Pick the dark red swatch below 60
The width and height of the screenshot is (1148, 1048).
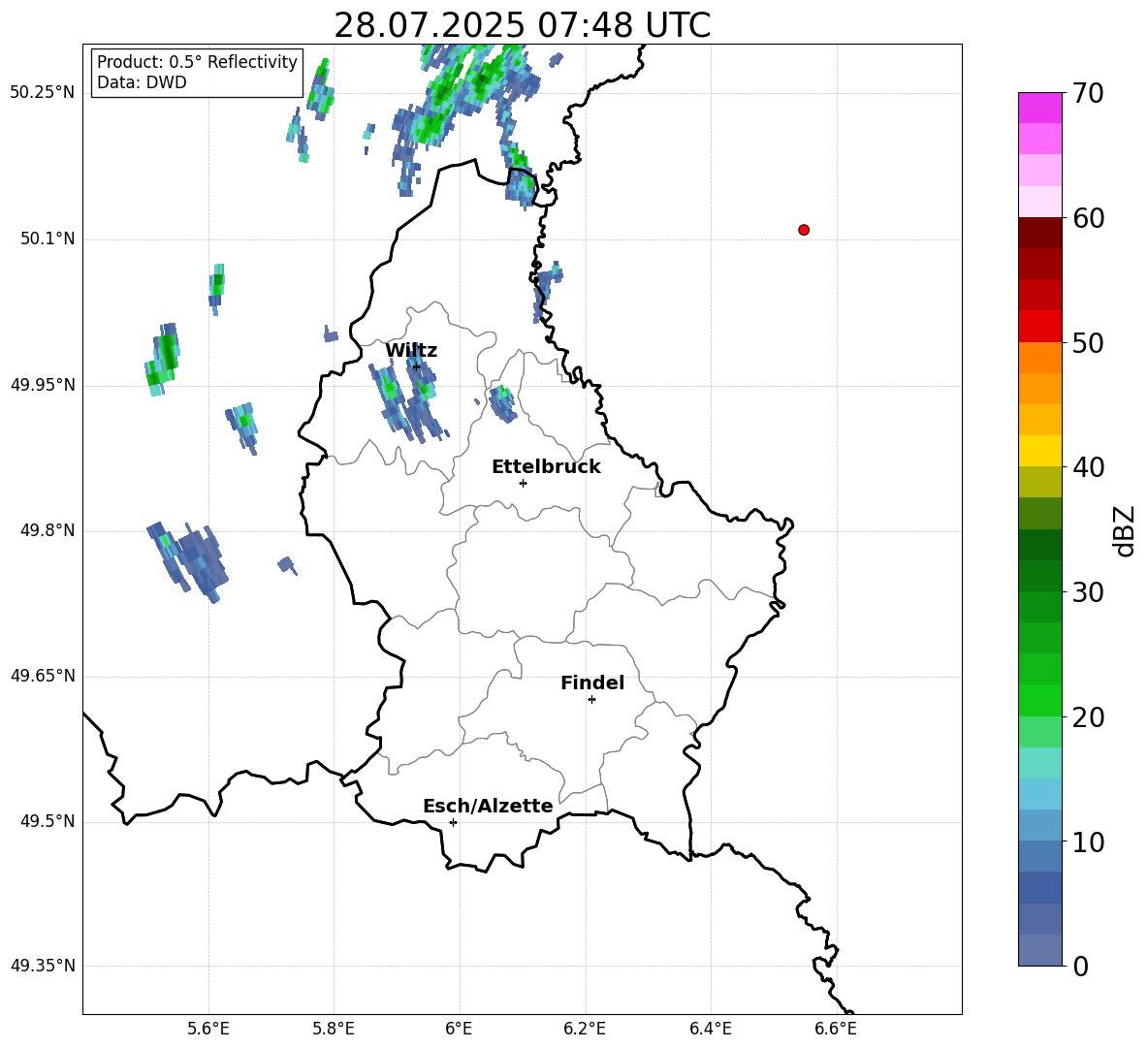[1039, 233]
